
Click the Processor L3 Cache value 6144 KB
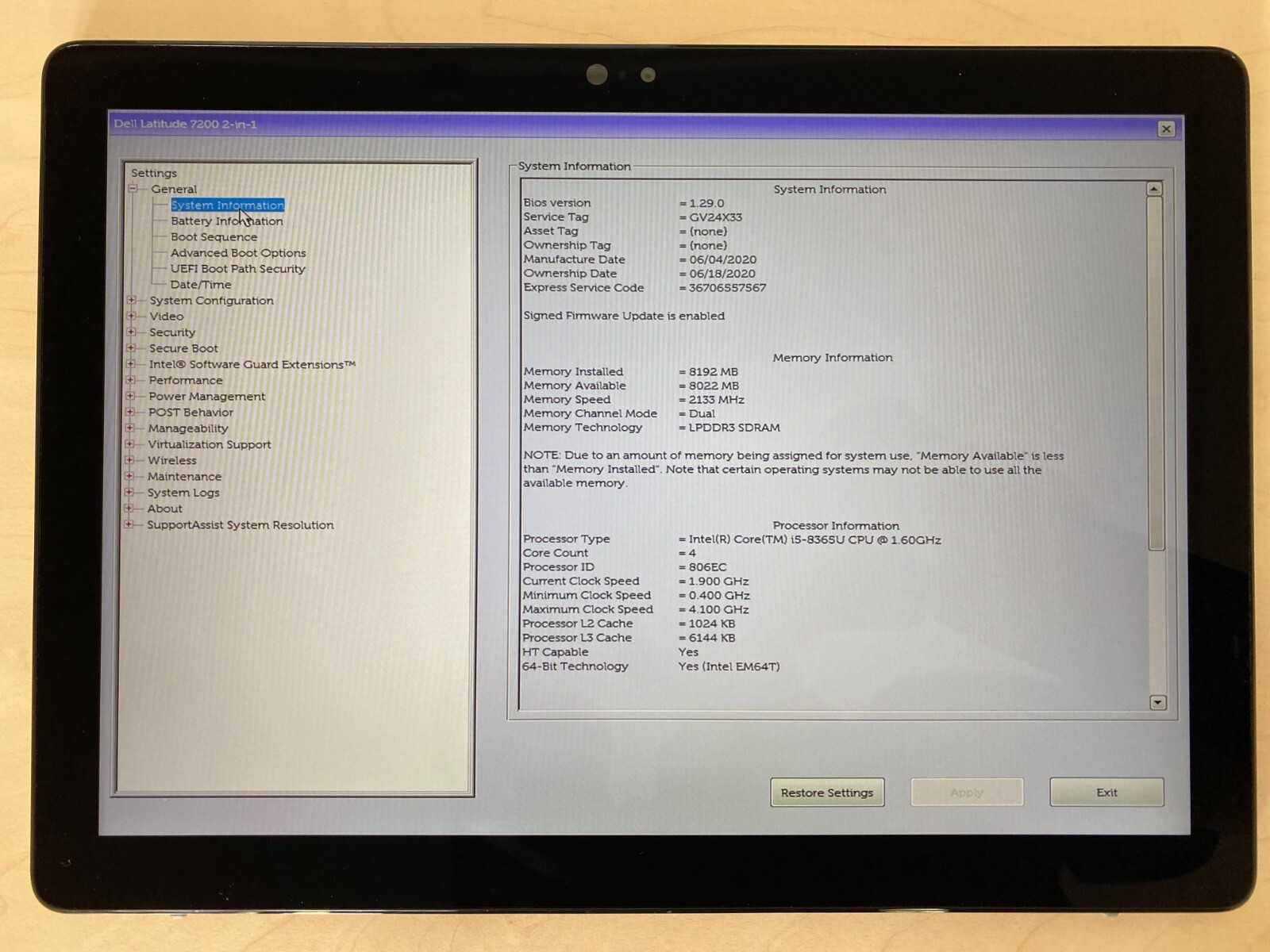[711, 638]
